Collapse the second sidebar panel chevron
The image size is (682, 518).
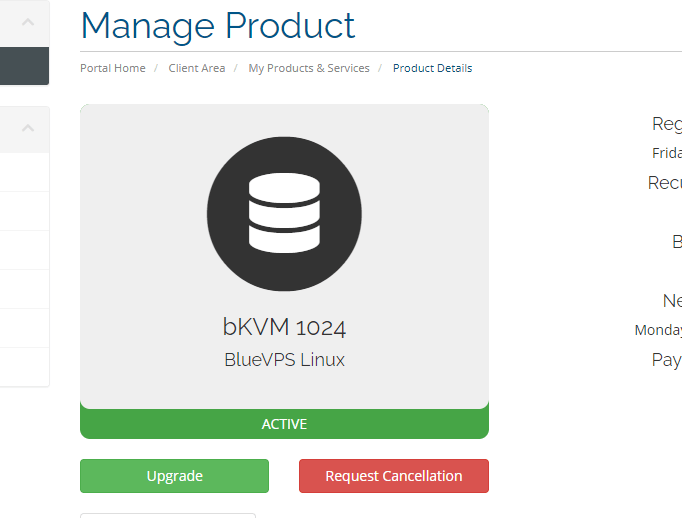click(28, 128)
